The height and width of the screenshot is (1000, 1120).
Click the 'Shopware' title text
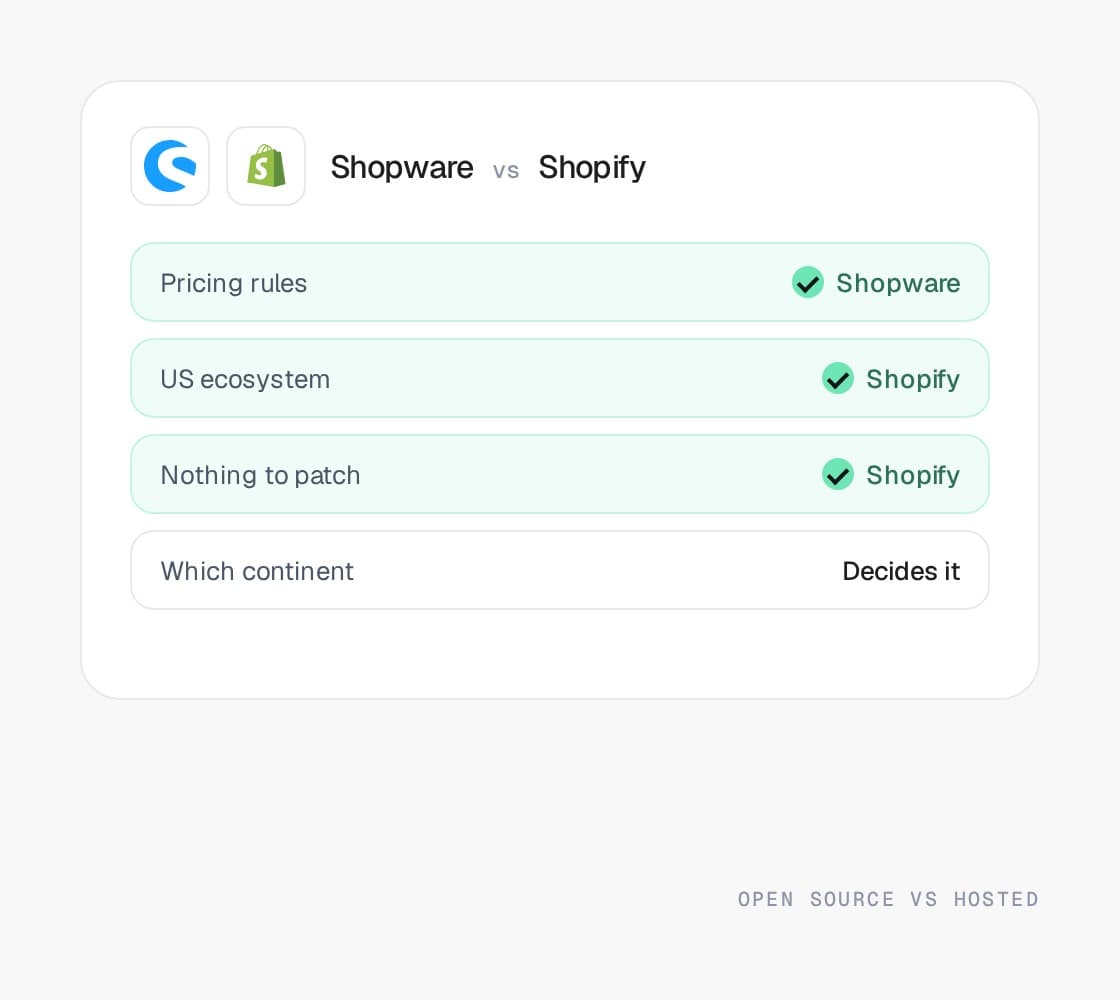click(x=401, y=167)
